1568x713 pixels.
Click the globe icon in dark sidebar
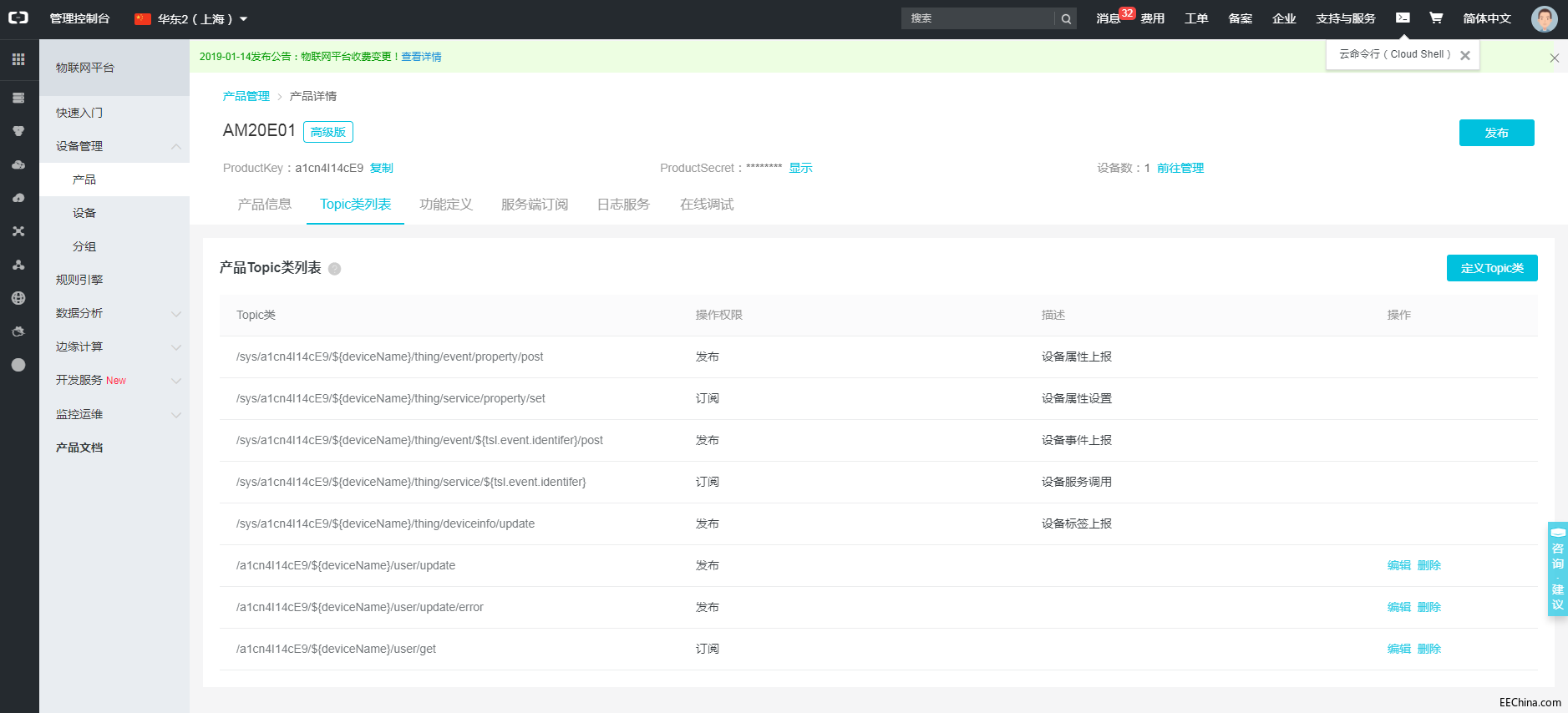pyautogui.click(x=18, y=298)
